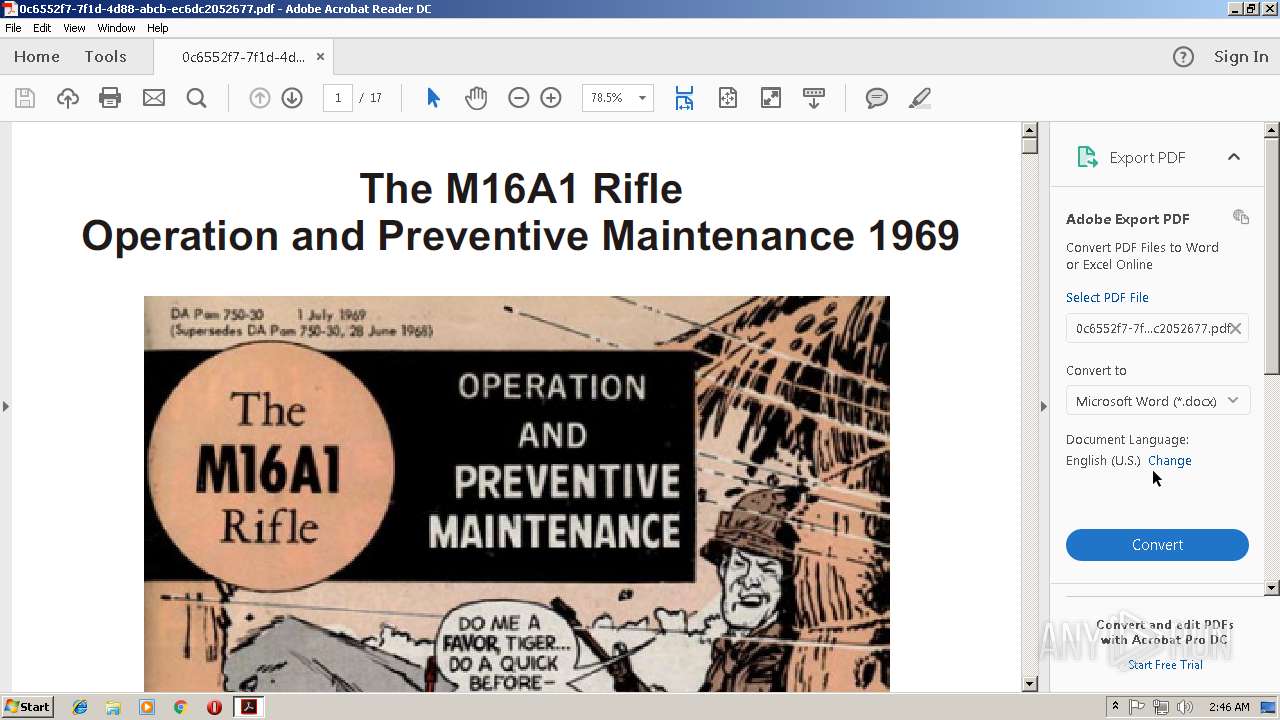Go to next page arrow
Viewport: 1280px width, 720px height.
pos(292,98)
